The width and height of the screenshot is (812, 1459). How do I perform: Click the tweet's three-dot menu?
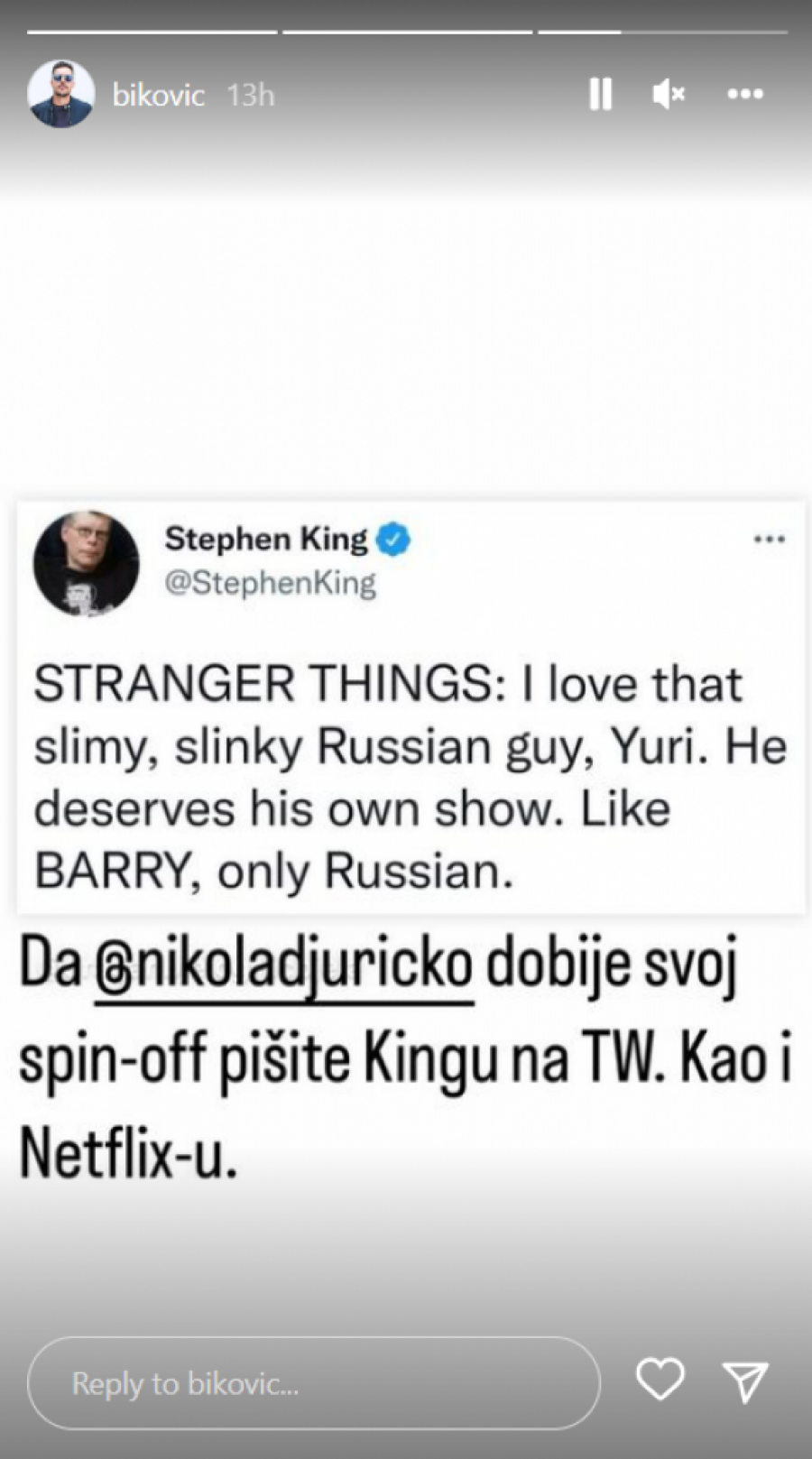[770, 540]
